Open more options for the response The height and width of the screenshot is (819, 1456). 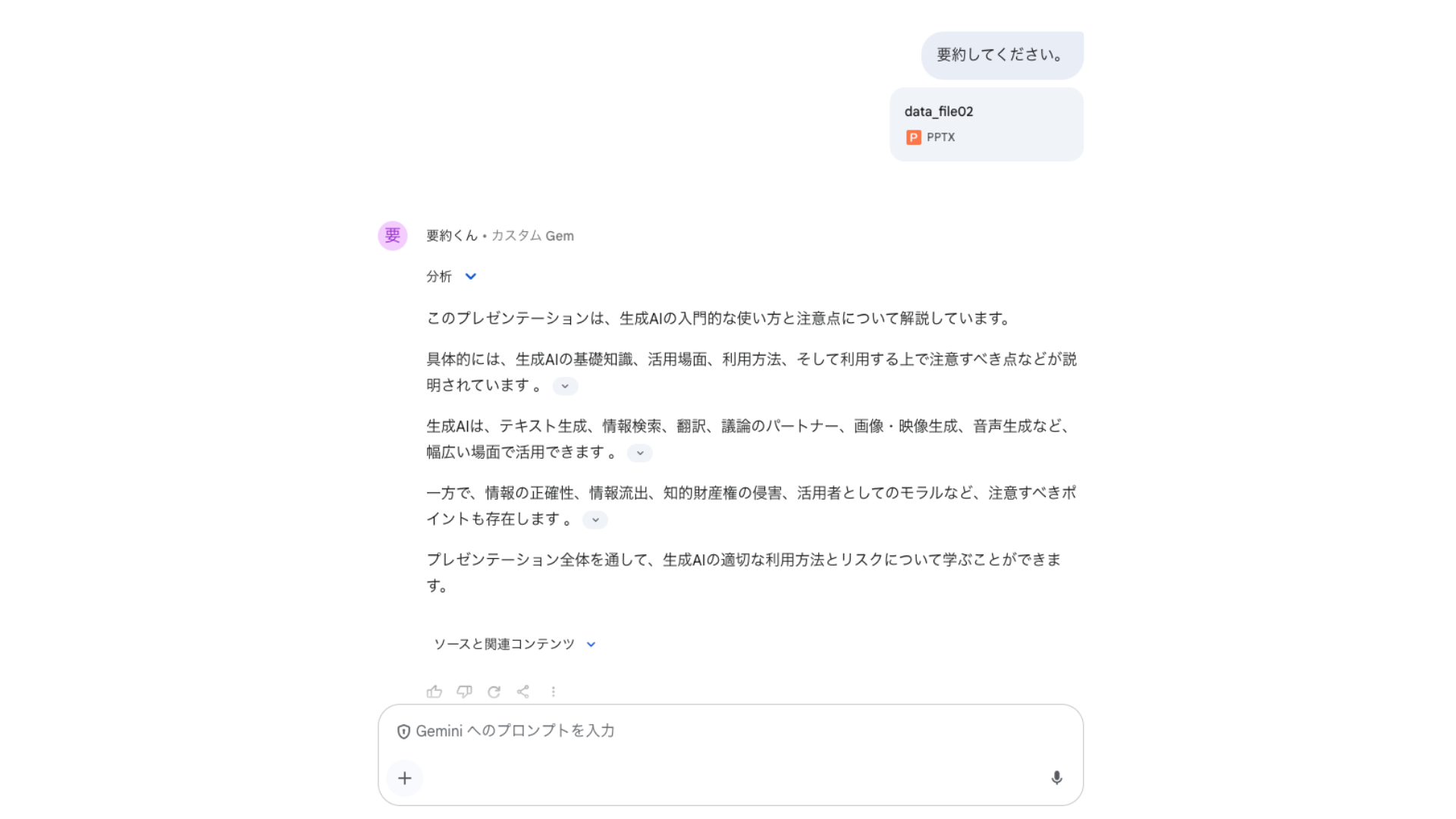coord(554,691)
